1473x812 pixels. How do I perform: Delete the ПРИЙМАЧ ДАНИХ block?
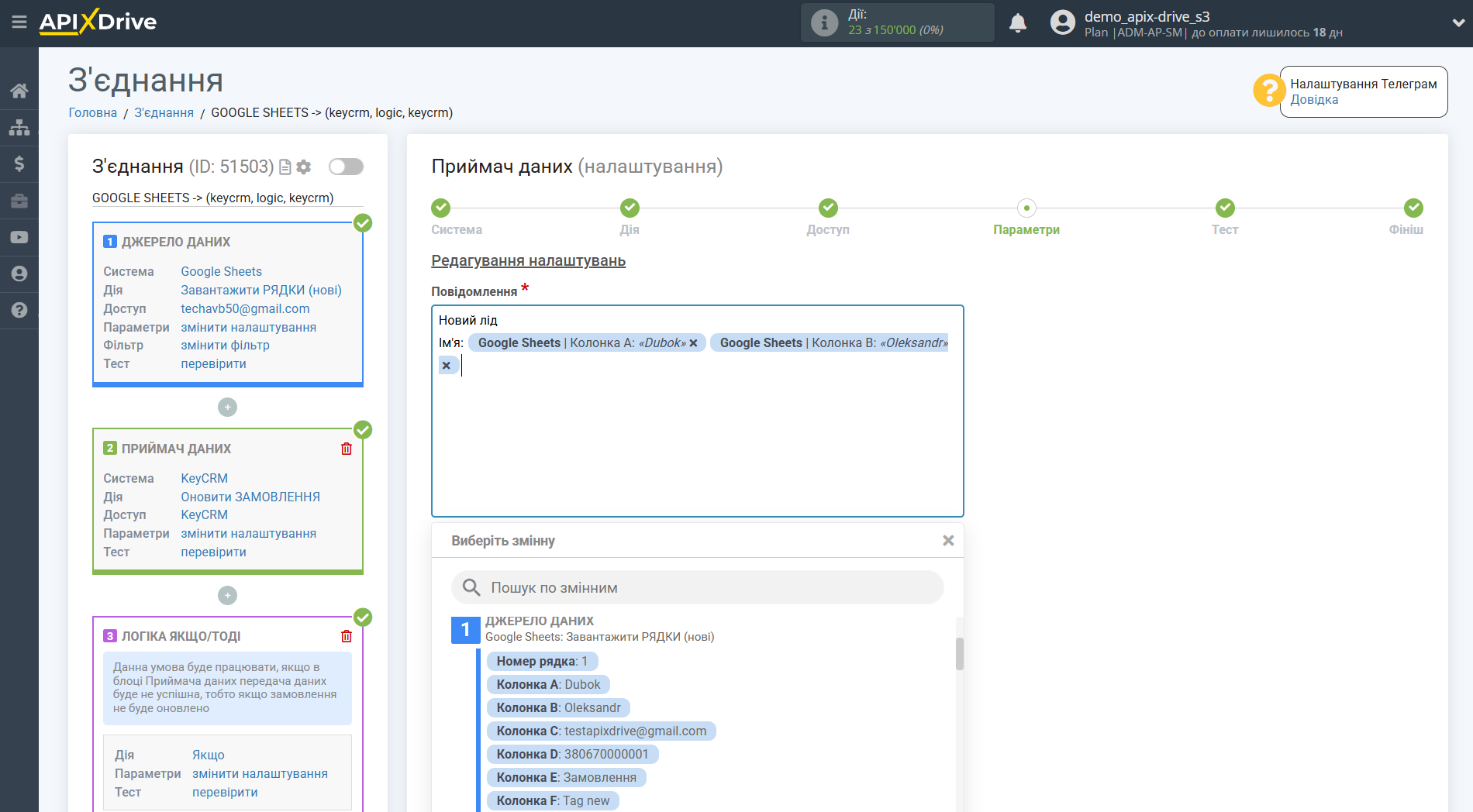[347, 449]
